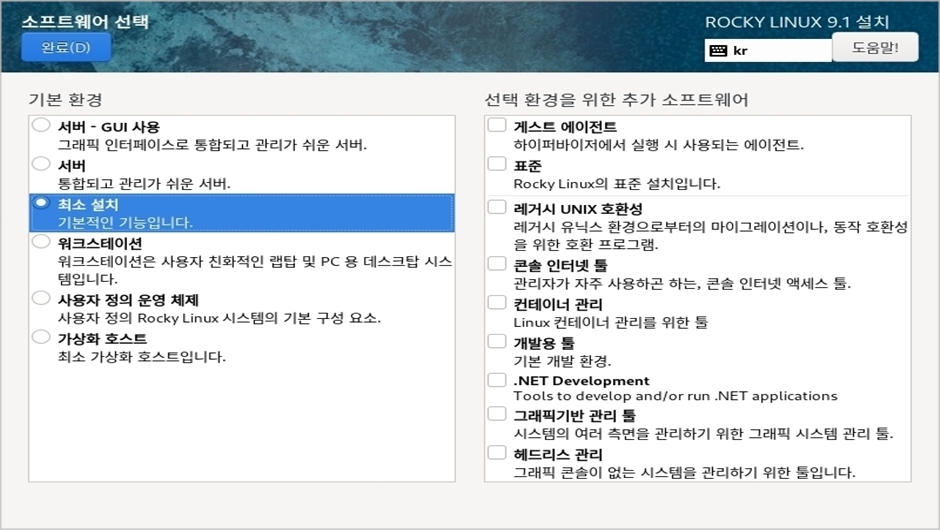Select the 서버 - GUI 사용 radio button
The width and height of the screenshot is (940, 530).
point(41,125)
